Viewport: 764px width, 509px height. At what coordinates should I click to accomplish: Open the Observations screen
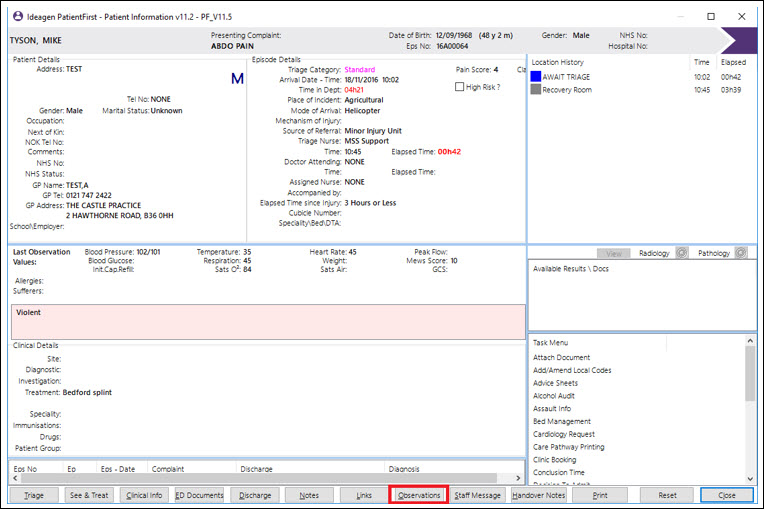[419, 495]
